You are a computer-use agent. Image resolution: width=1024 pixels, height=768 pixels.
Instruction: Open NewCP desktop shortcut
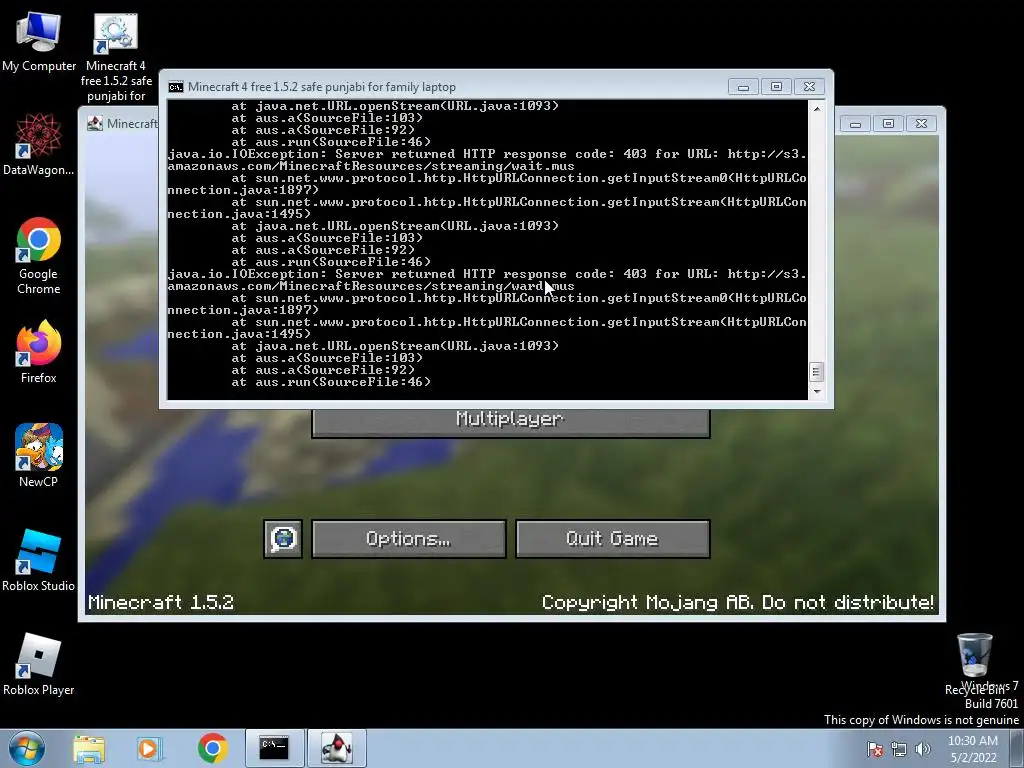point(39,456)
